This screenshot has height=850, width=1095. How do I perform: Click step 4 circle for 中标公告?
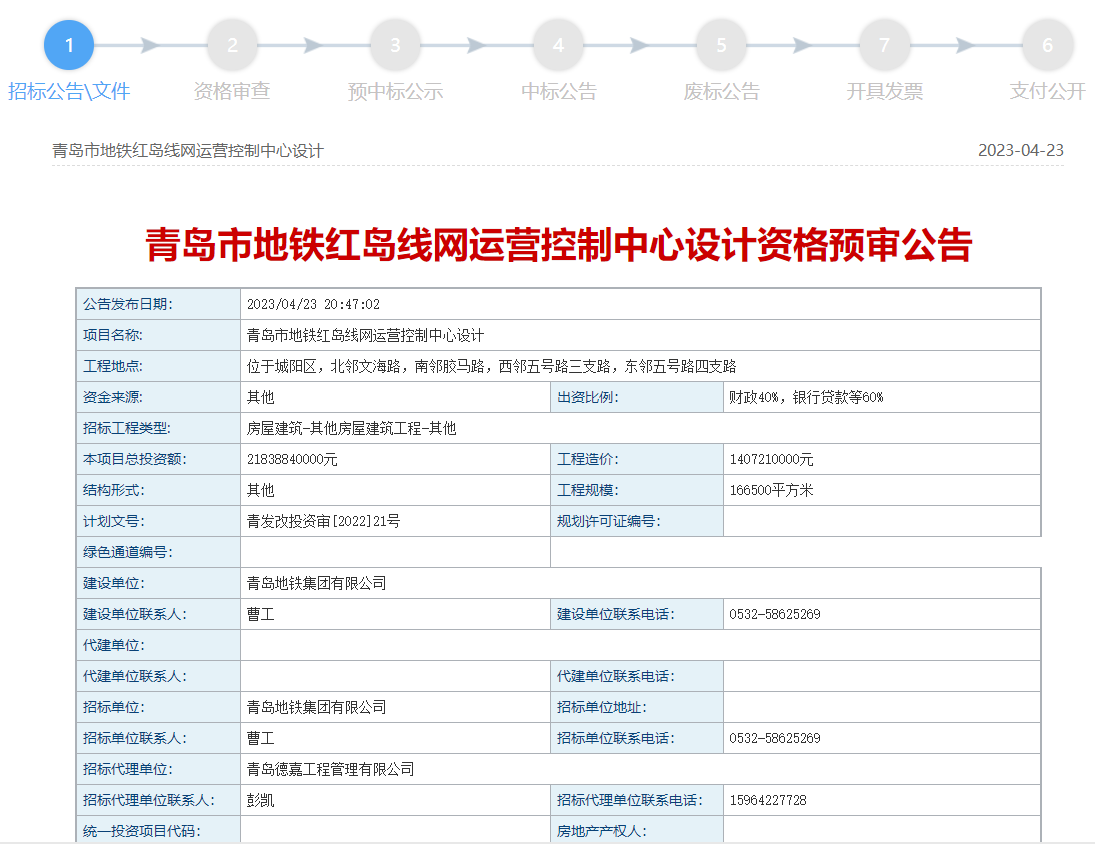(558, 45)
